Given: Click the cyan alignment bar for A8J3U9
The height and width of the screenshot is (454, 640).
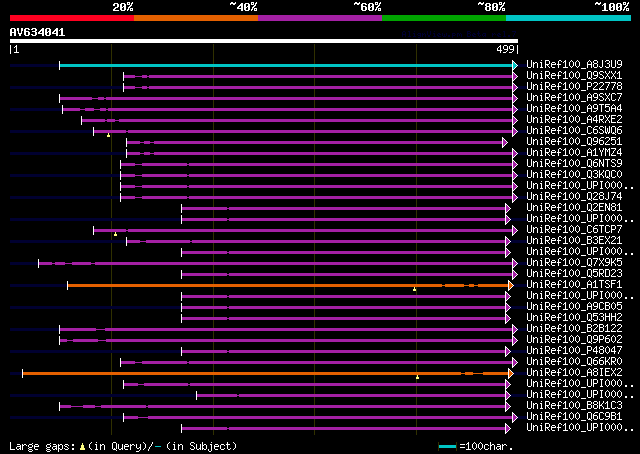Looking at the screenshot, I should coord(286,65).
